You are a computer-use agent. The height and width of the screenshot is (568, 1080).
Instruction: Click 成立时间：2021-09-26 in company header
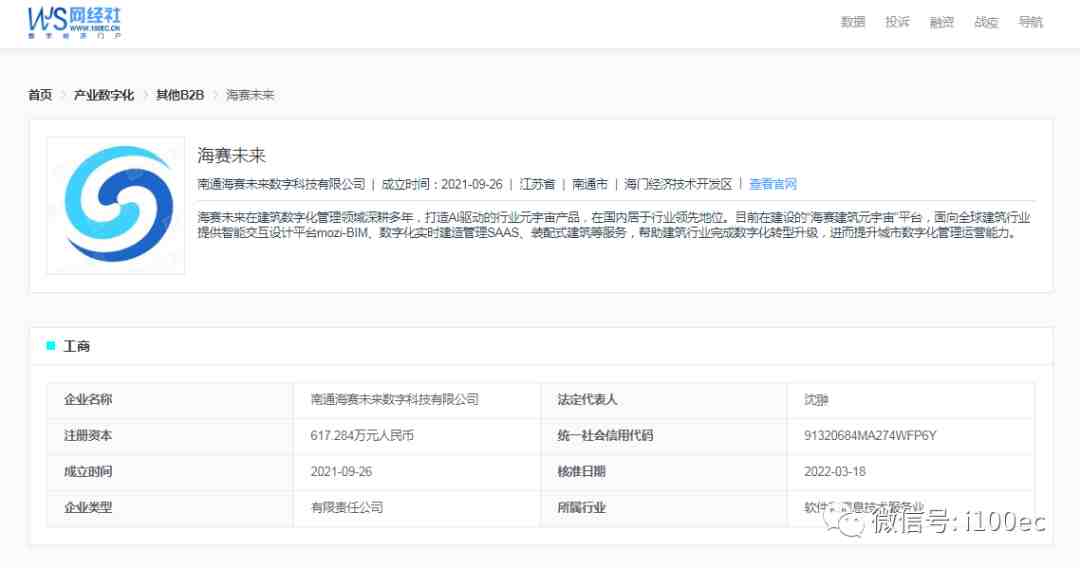click(x=442, y=184)
